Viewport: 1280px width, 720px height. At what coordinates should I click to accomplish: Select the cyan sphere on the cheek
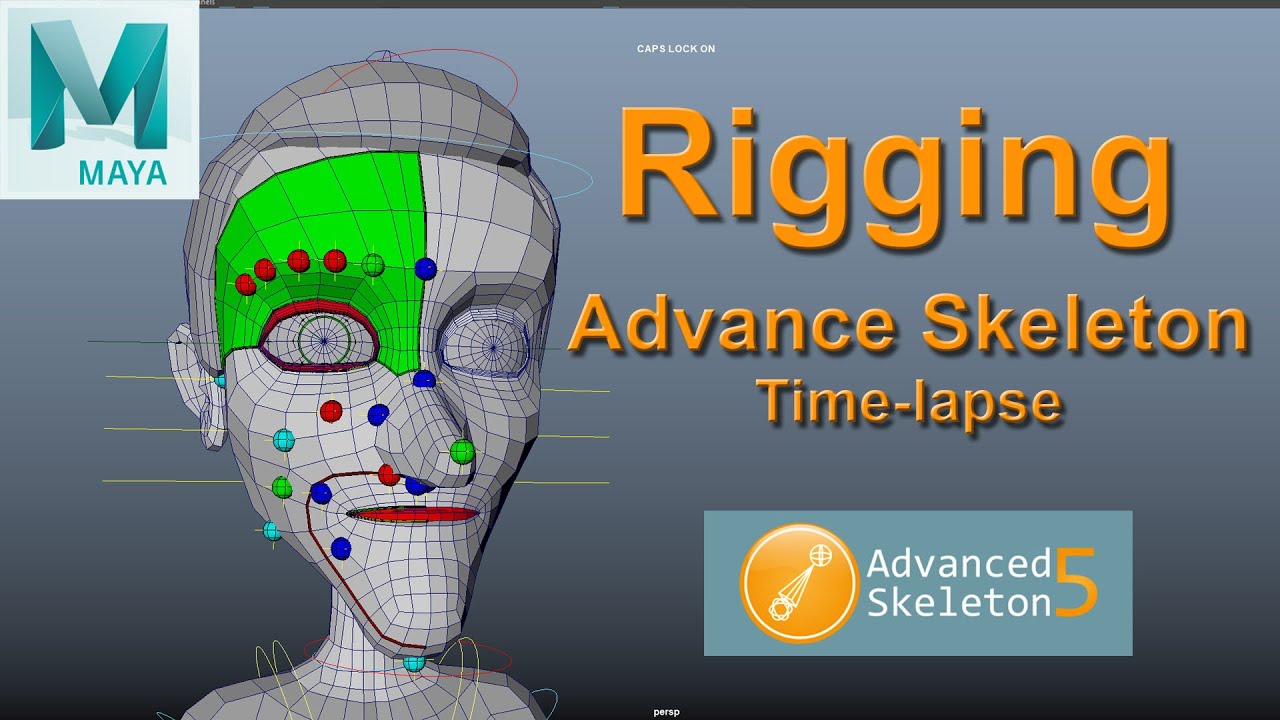[x=284, y=440]
